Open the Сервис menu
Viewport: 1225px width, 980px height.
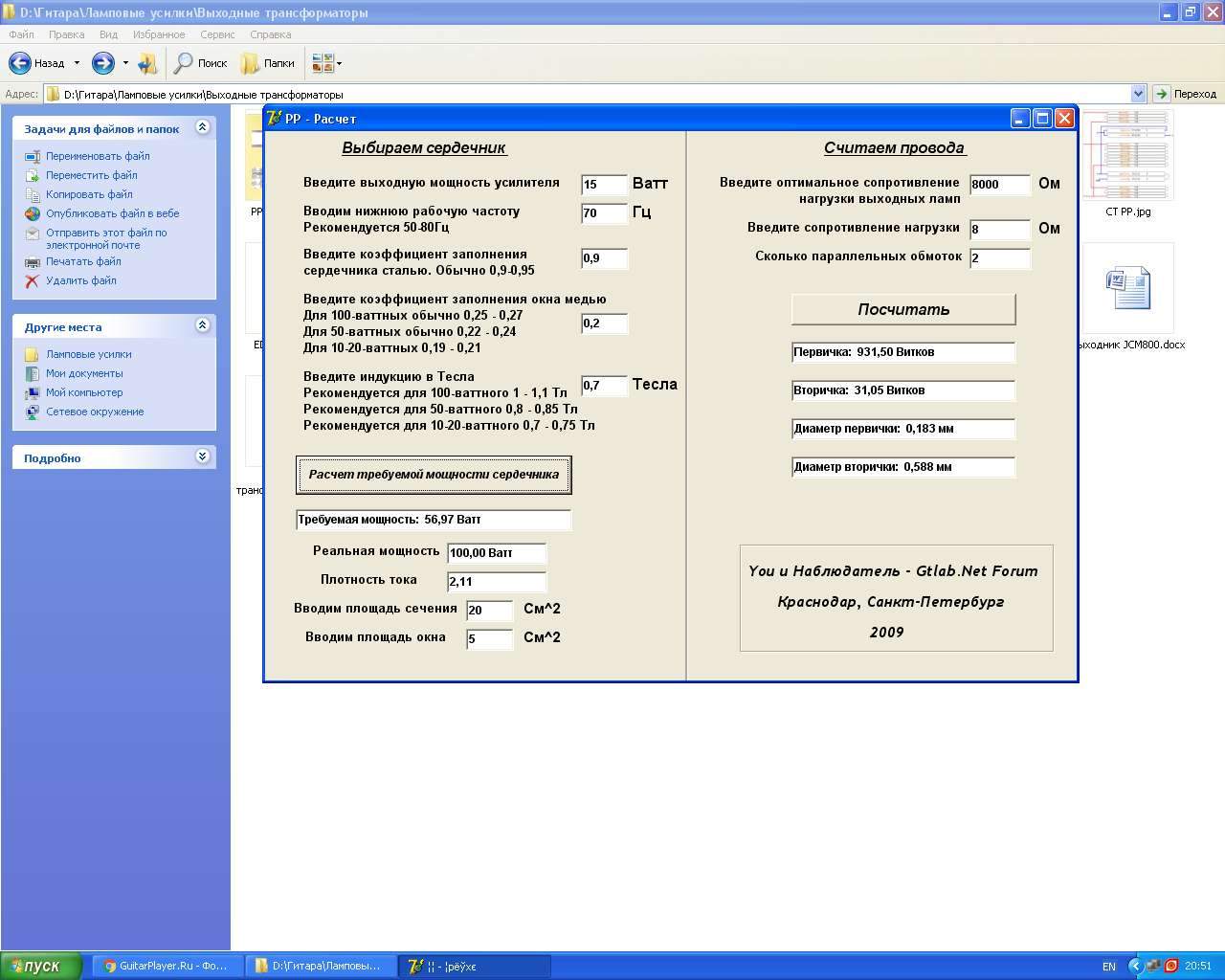217,34
